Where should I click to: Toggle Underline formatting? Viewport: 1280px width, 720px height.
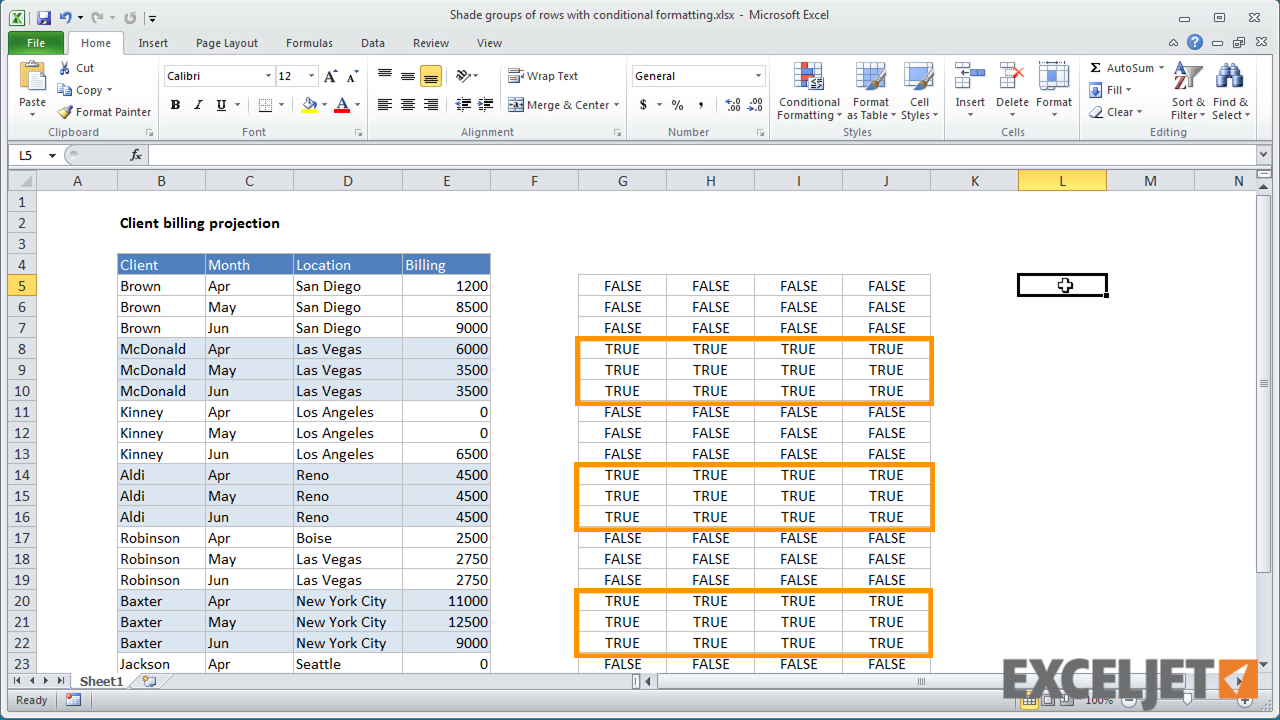[x=221, y=105]
